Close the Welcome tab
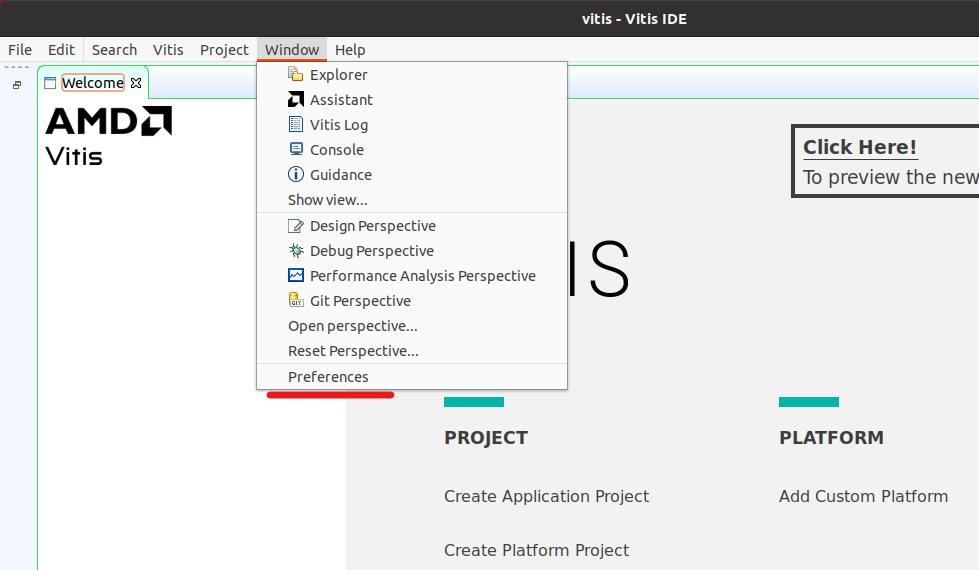Screen dimensions: 979x570 137,83
